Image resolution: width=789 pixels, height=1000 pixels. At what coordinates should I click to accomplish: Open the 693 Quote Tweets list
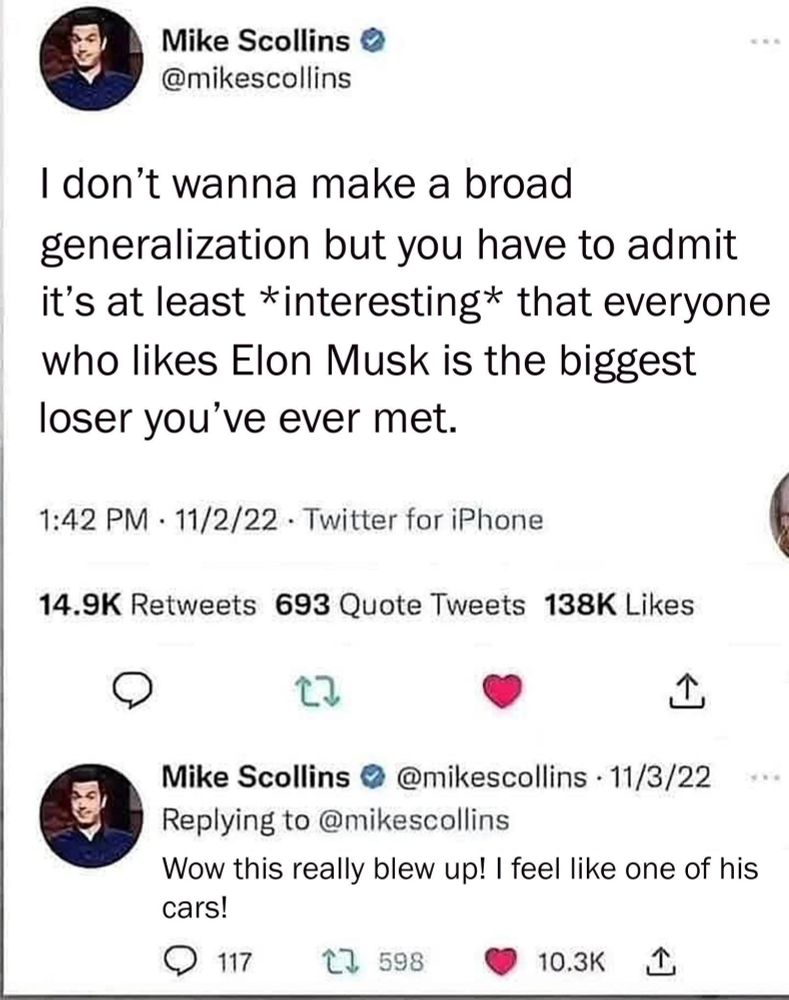pyautogui.click(x=400, y=604)
